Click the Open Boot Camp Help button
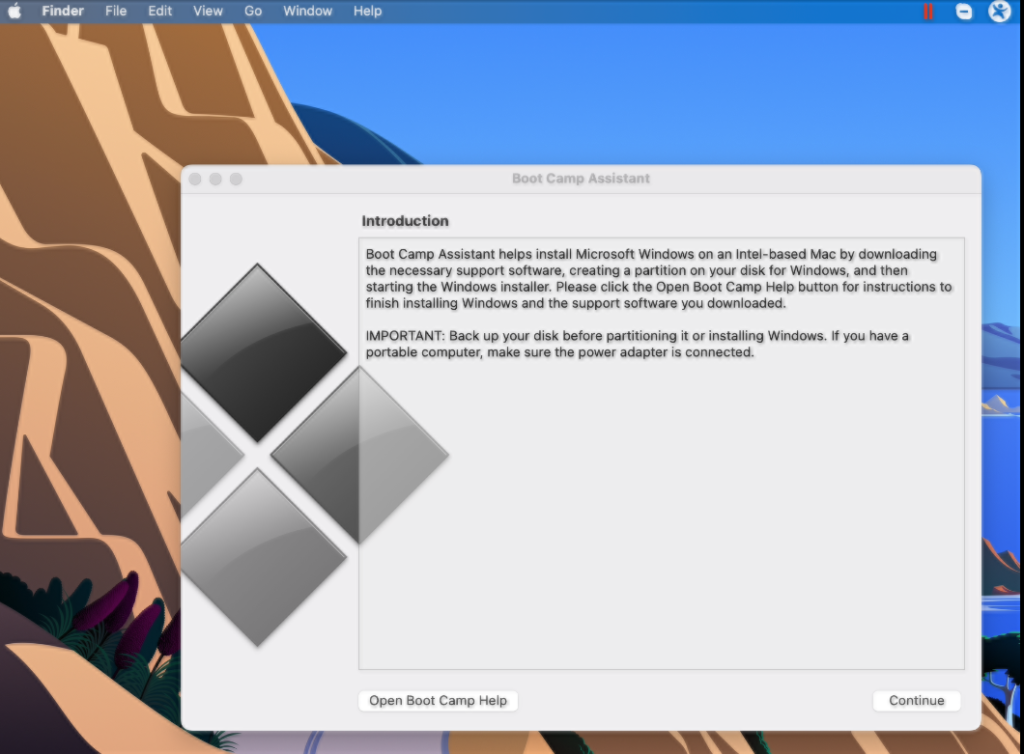 [x=438, y=700]
